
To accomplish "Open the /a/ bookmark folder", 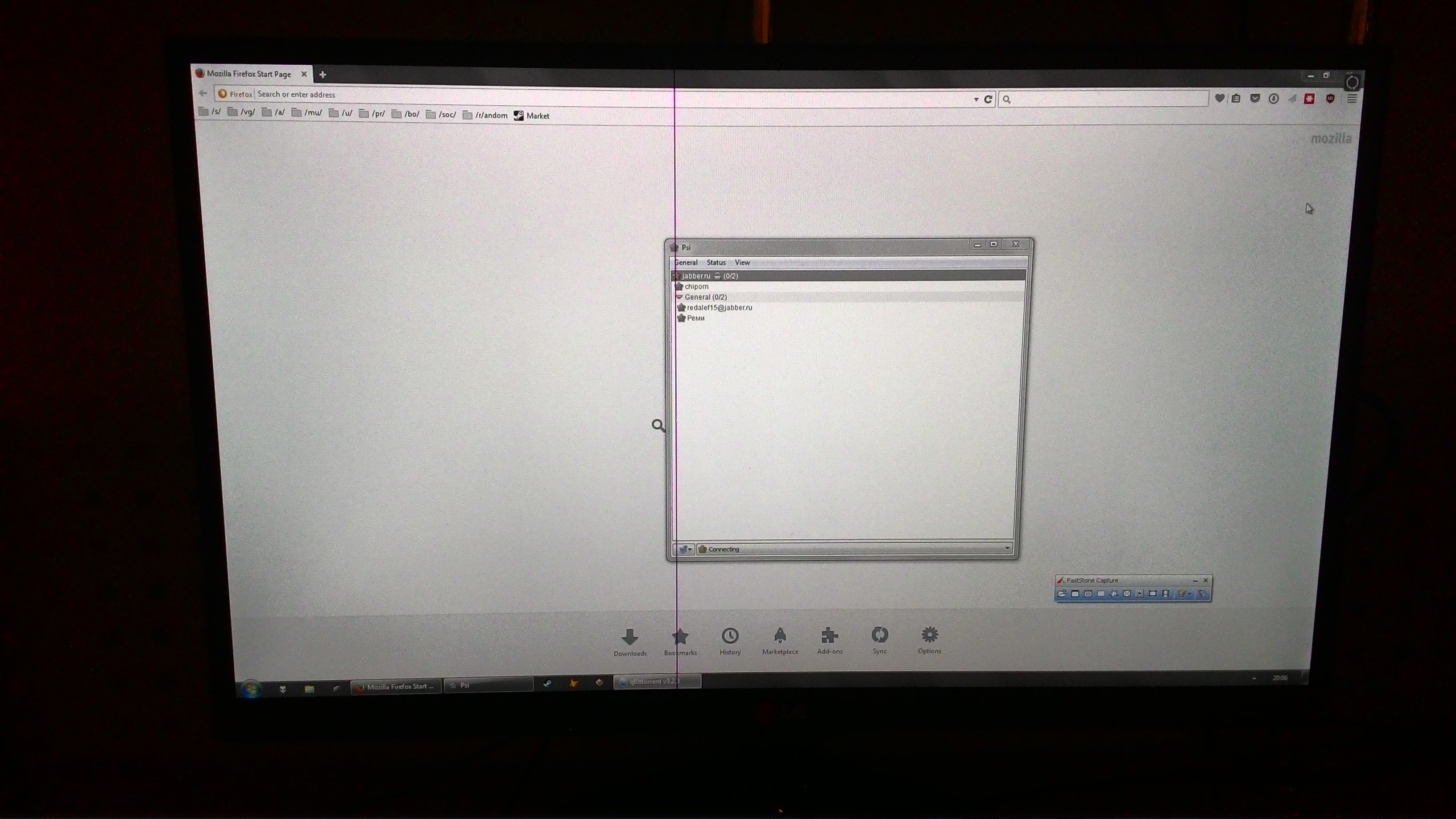I will (273, 112).
